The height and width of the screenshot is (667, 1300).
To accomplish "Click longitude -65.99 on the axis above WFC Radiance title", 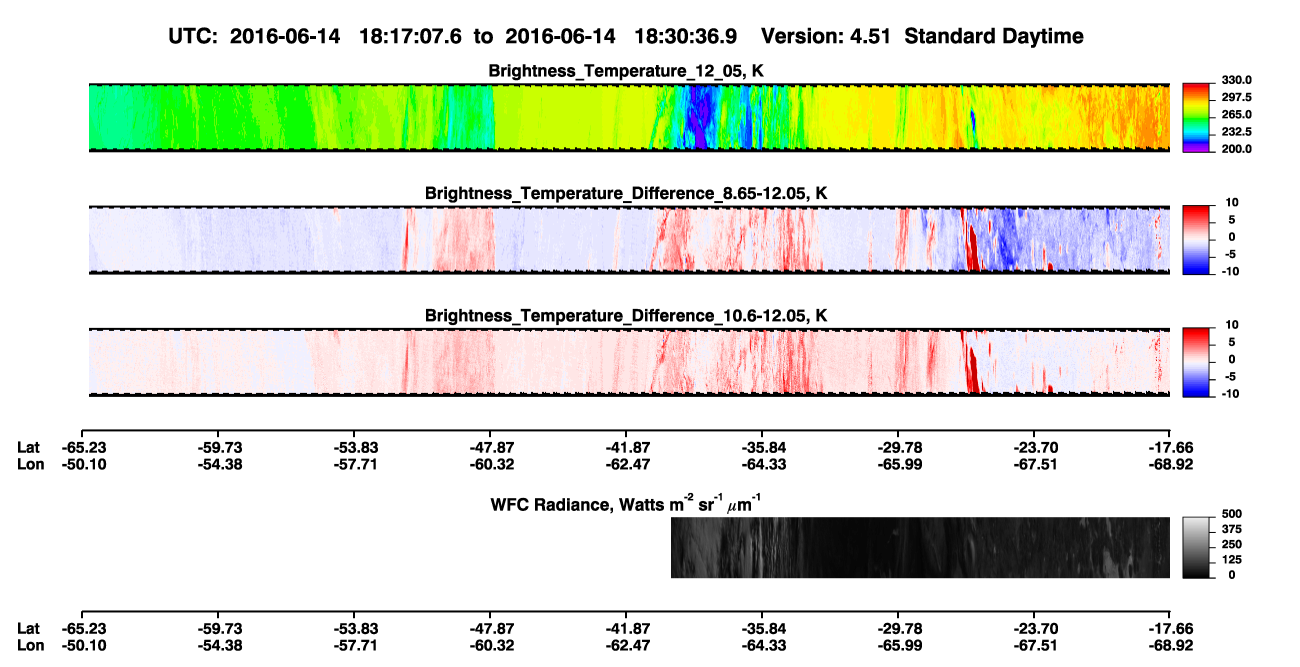I will pos(898,464).
